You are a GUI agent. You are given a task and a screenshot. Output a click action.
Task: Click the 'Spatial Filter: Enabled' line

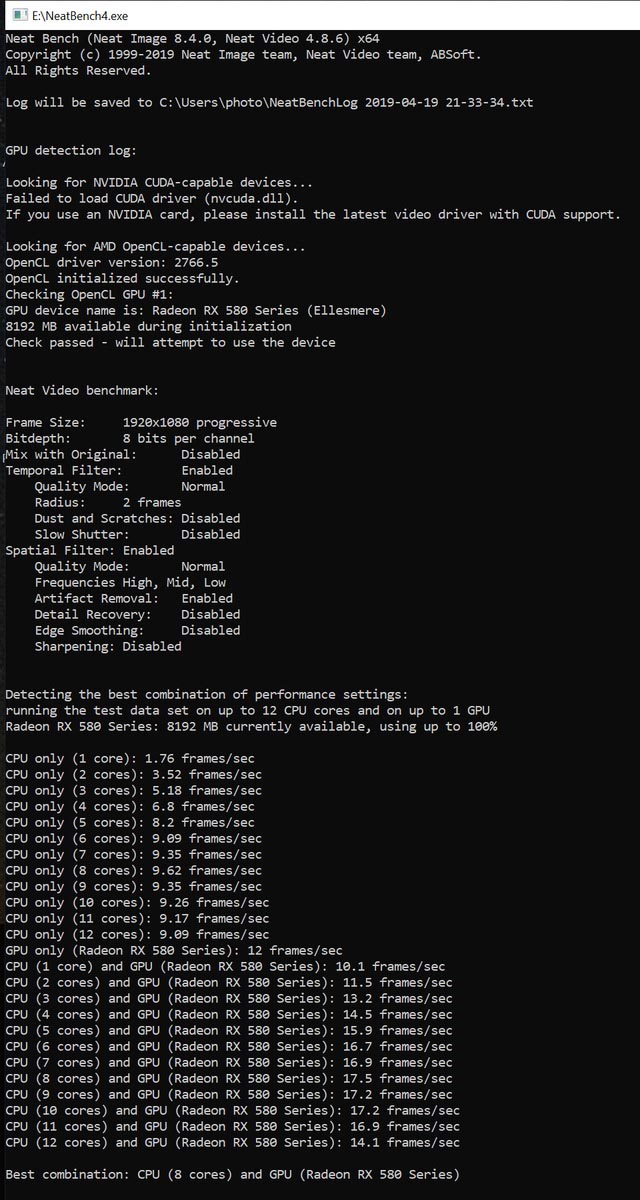tap(90, 551)
